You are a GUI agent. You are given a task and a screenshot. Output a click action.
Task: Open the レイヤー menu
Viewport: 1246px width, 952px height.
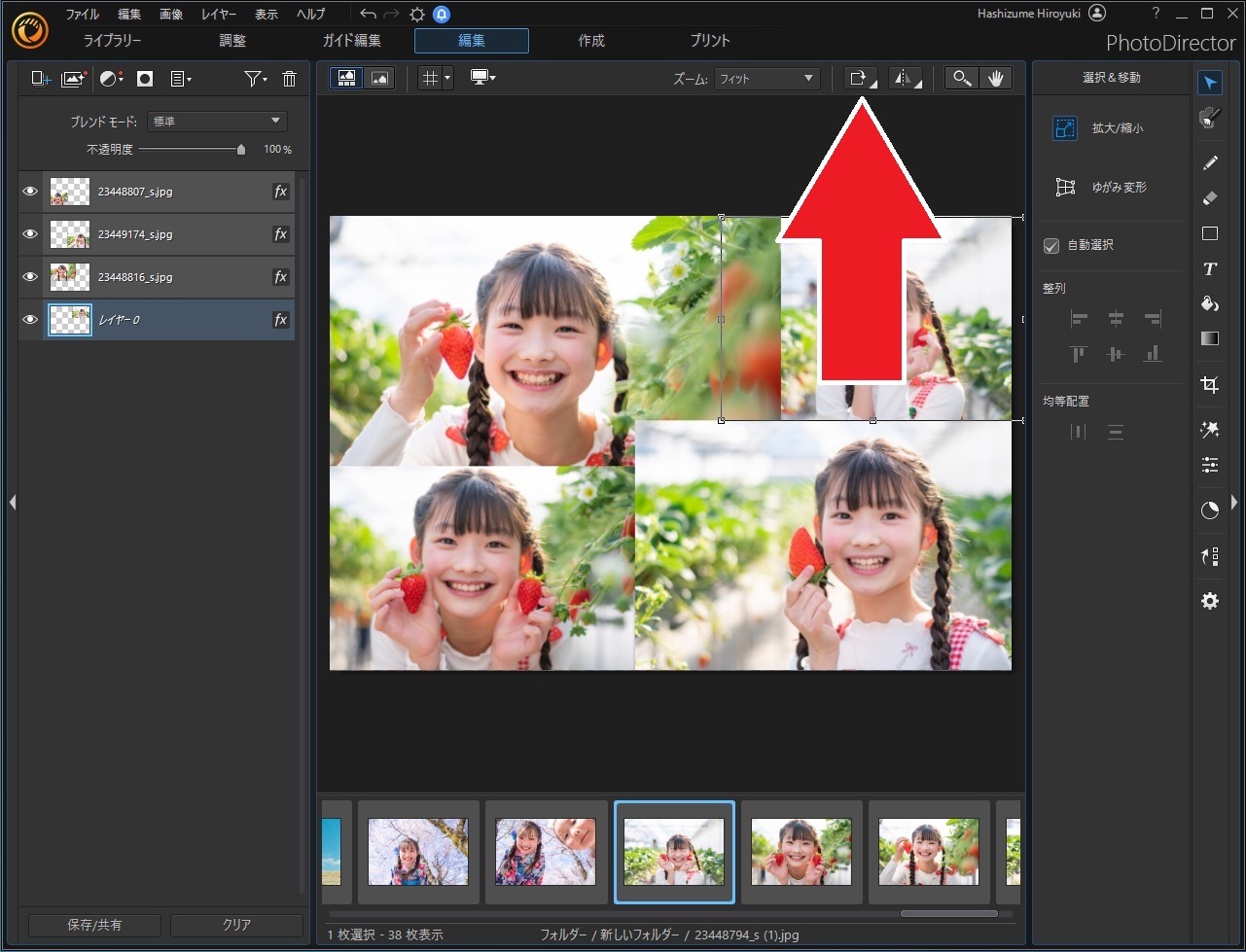pyautogui.click(x=218, y=15)
